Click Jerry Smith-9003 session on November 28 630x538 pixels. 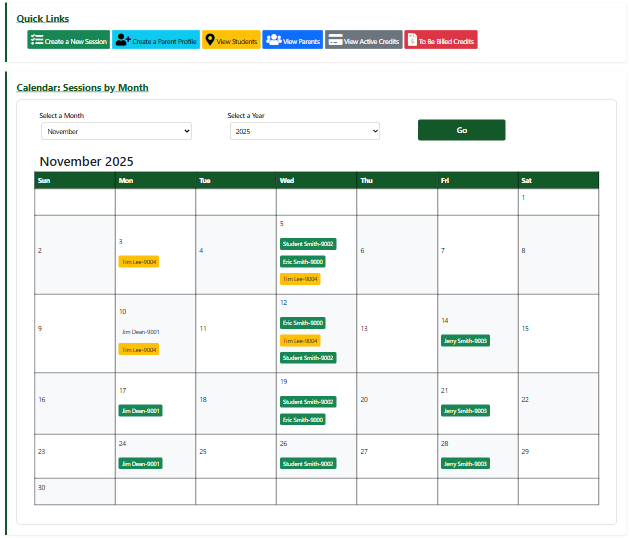click(x=465, y=464)
